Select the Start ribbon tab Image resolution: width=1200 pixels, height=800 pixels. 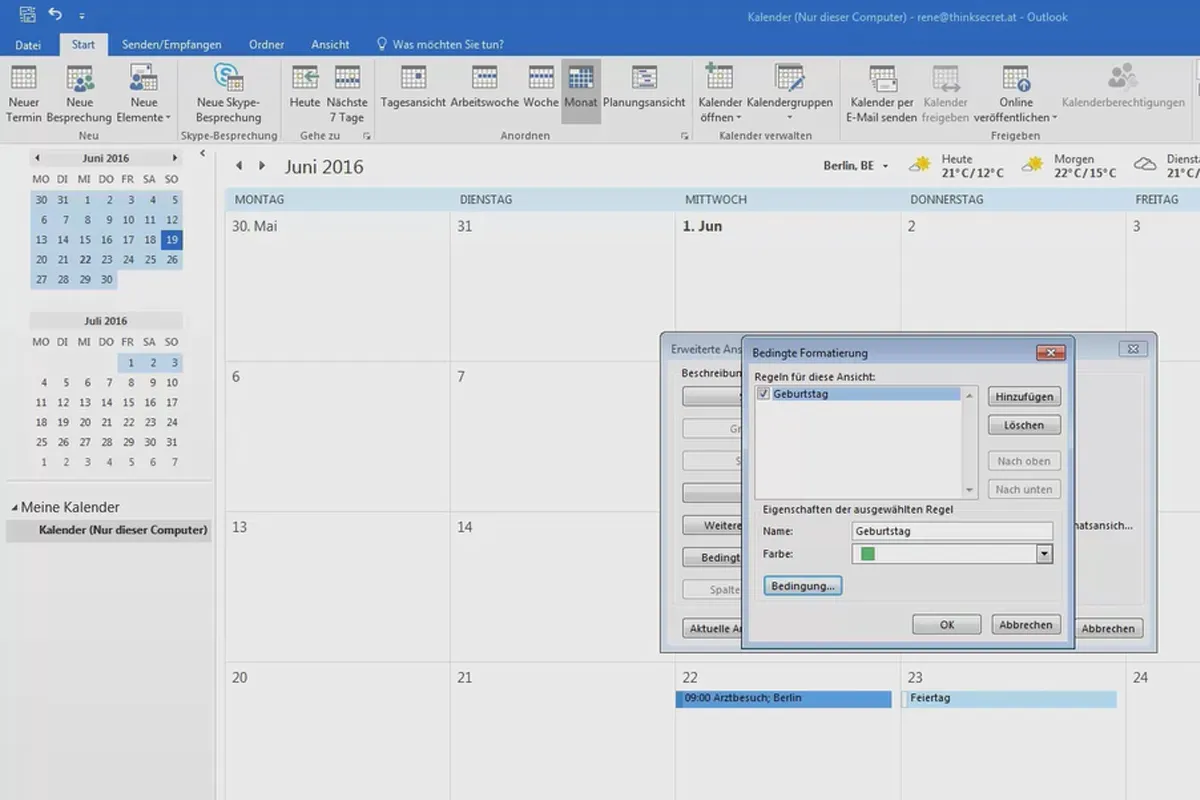[84, 45]
